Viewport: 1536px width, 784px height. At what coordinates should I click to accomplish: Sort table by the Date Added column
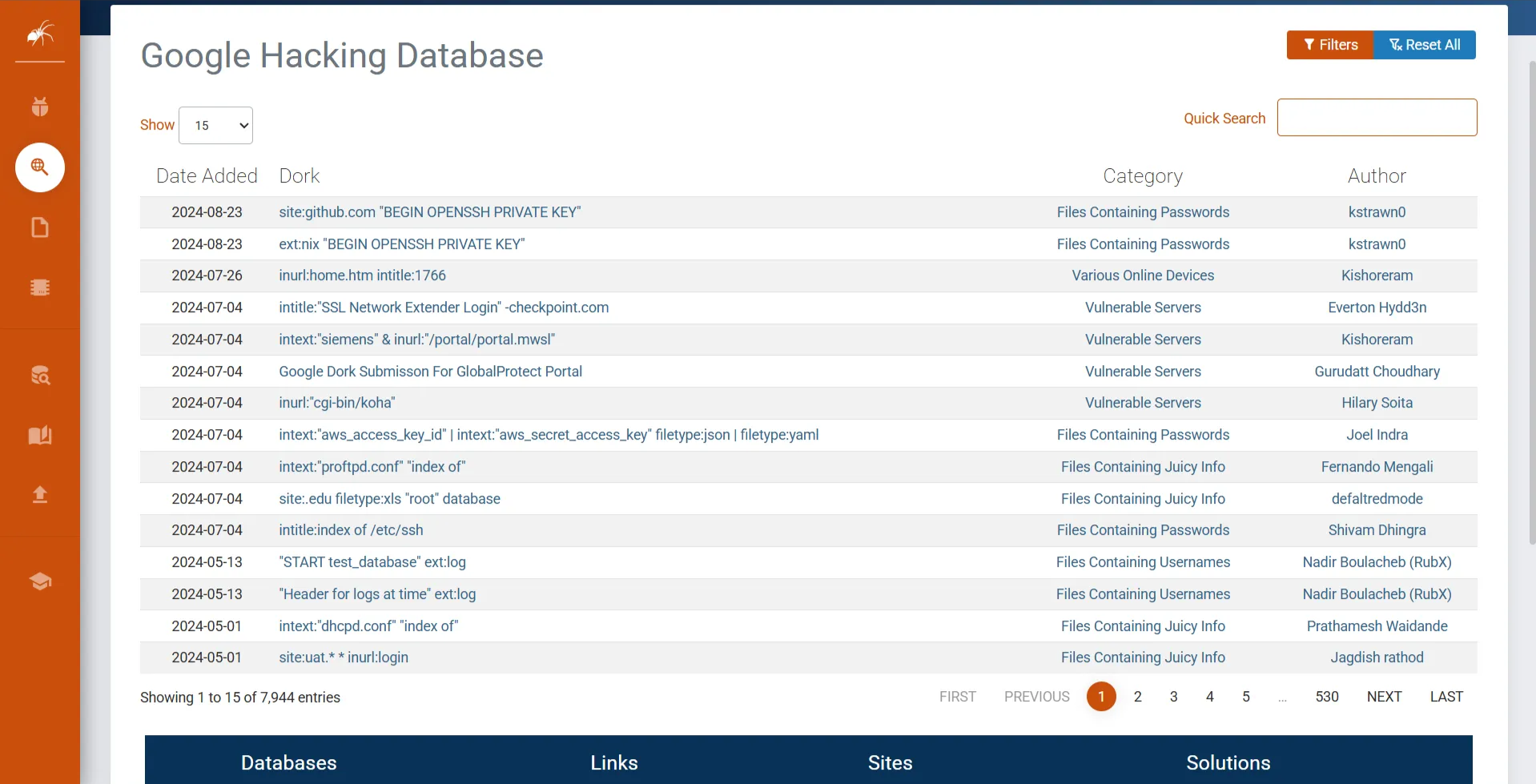pos(207,176)
